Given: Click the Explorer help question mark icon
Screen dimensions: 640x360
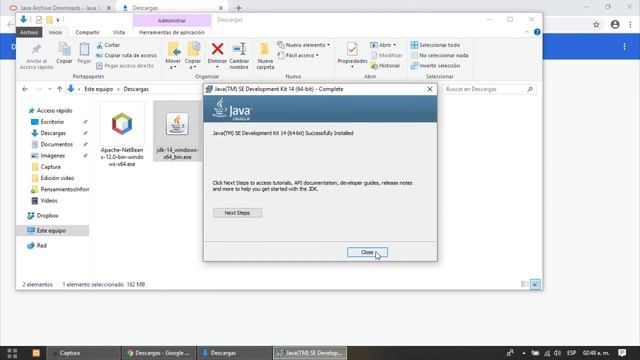Looking at the screenshot, I should coord(537,32).
